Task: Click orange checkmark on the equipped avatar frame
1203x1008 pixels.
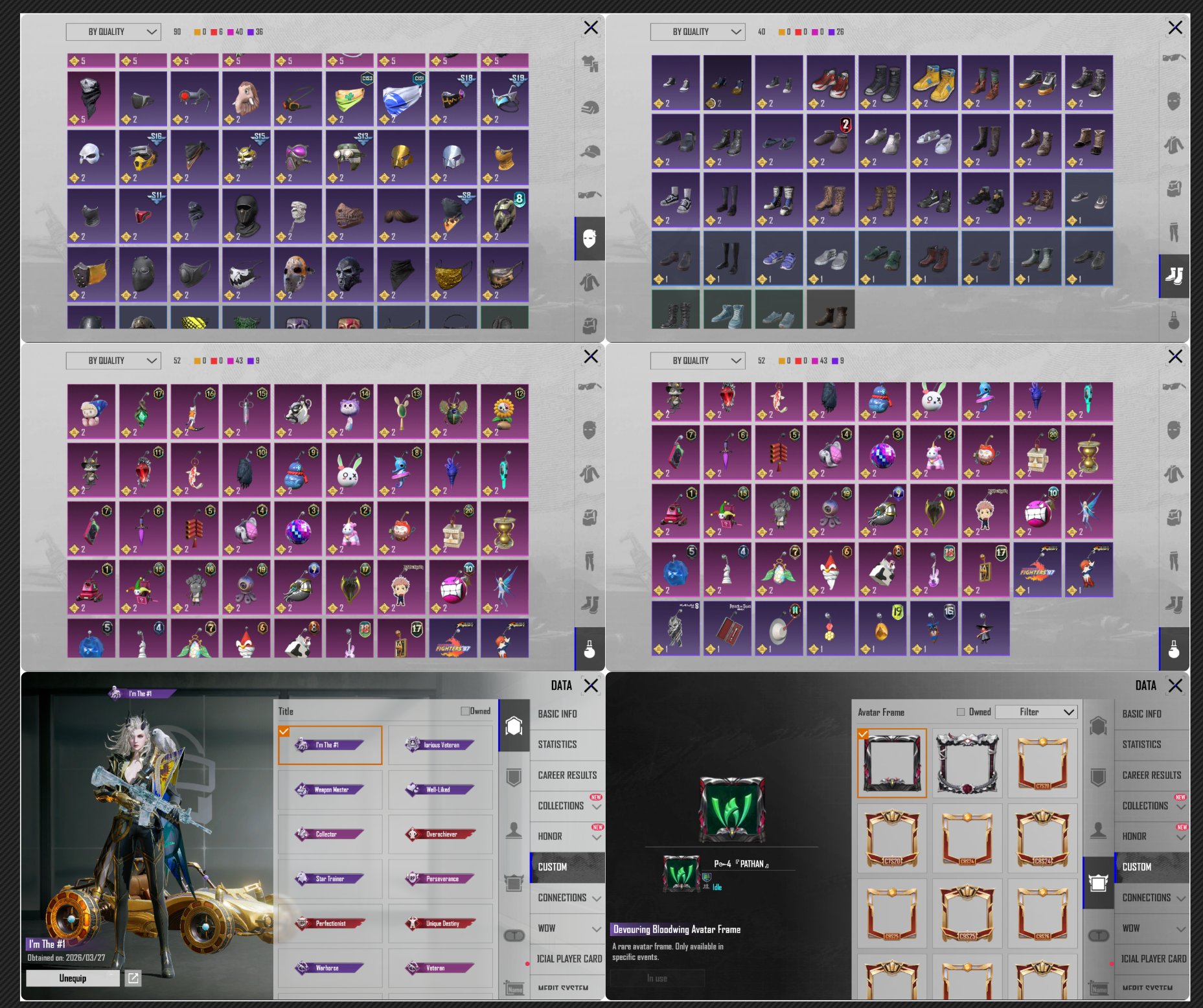Action: pos(863,734)
